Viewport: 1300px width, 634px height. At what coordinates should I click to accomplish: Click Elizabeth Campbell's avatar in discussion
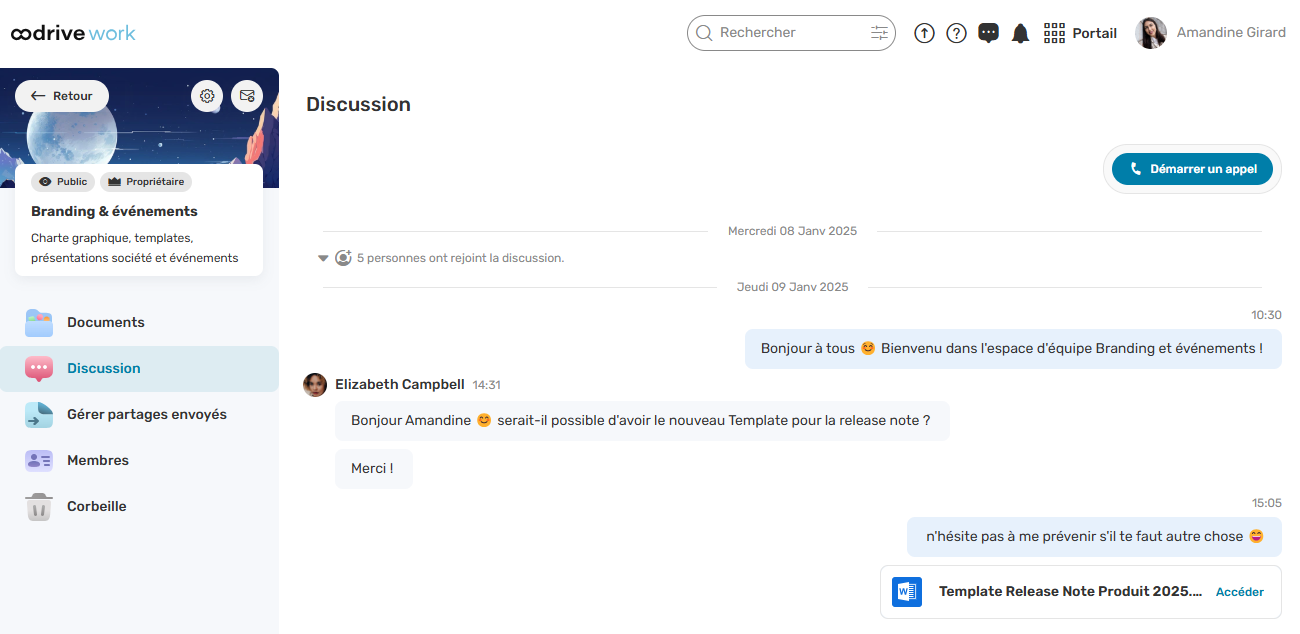coord(315,385)
